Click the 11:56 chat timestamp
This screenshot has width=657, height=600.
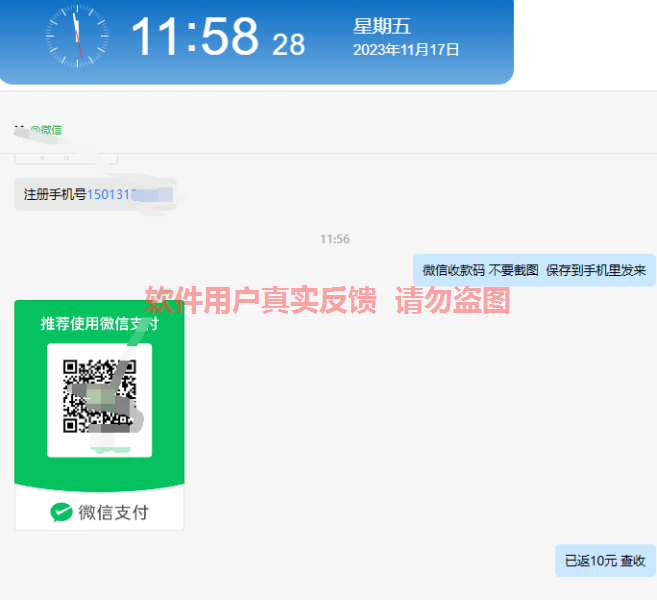335,239
